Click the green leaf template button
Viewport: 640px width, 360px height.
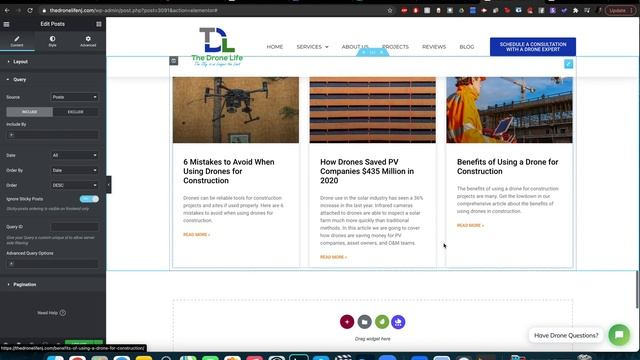click(382, 322)
